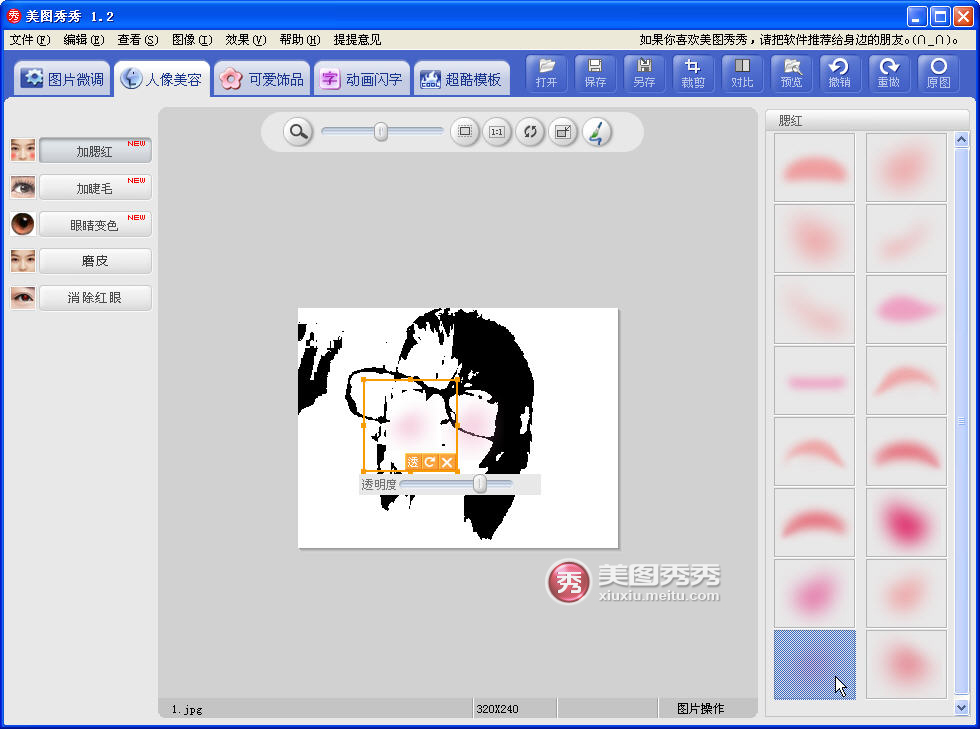Click the paintbrush icon above the canvas

pyautogui.click(x=596, y=132)
